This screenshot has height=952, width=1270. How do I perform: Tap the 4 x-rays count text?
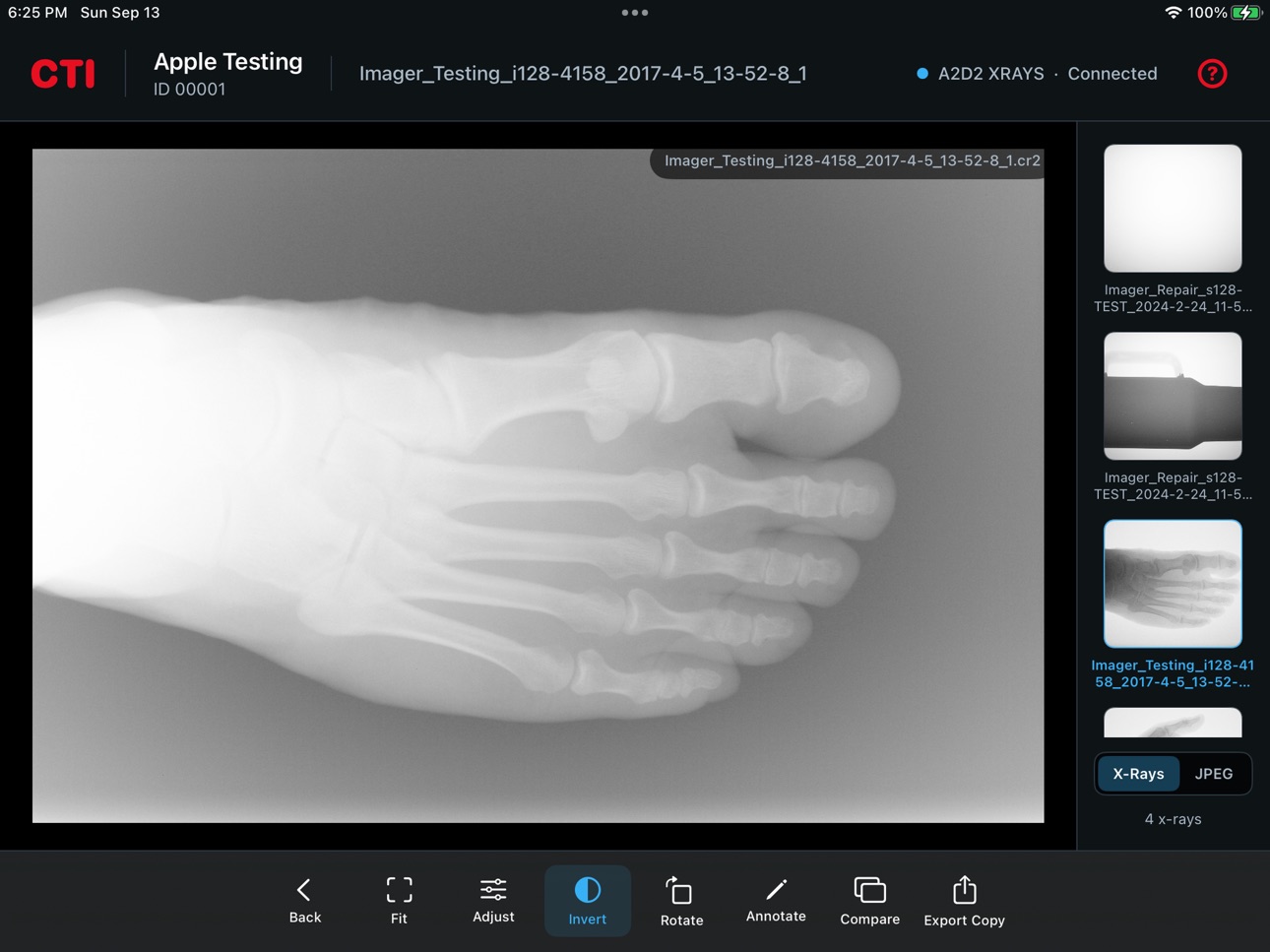1173,819
